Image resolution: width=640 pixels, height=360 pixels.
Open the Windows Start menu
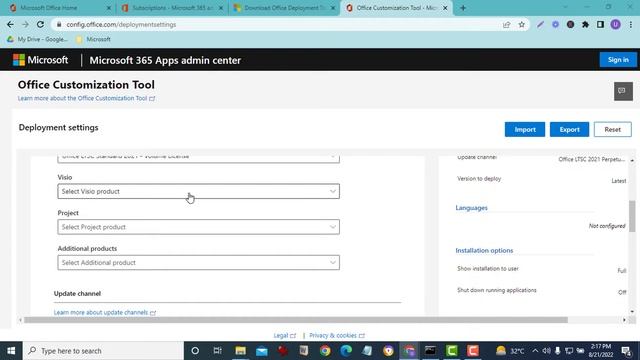pos(11,351)
